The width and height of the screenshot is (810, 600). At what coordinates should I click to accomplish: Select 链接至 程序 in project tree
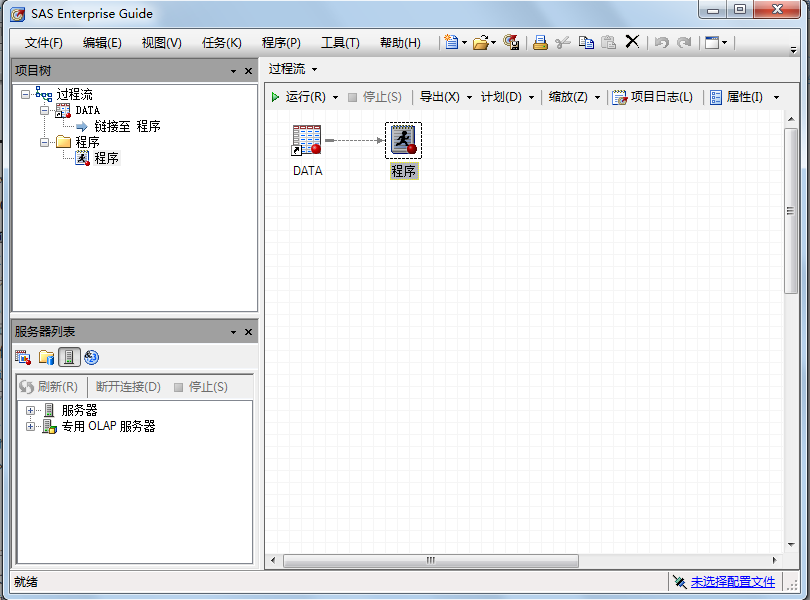(127, 126)
